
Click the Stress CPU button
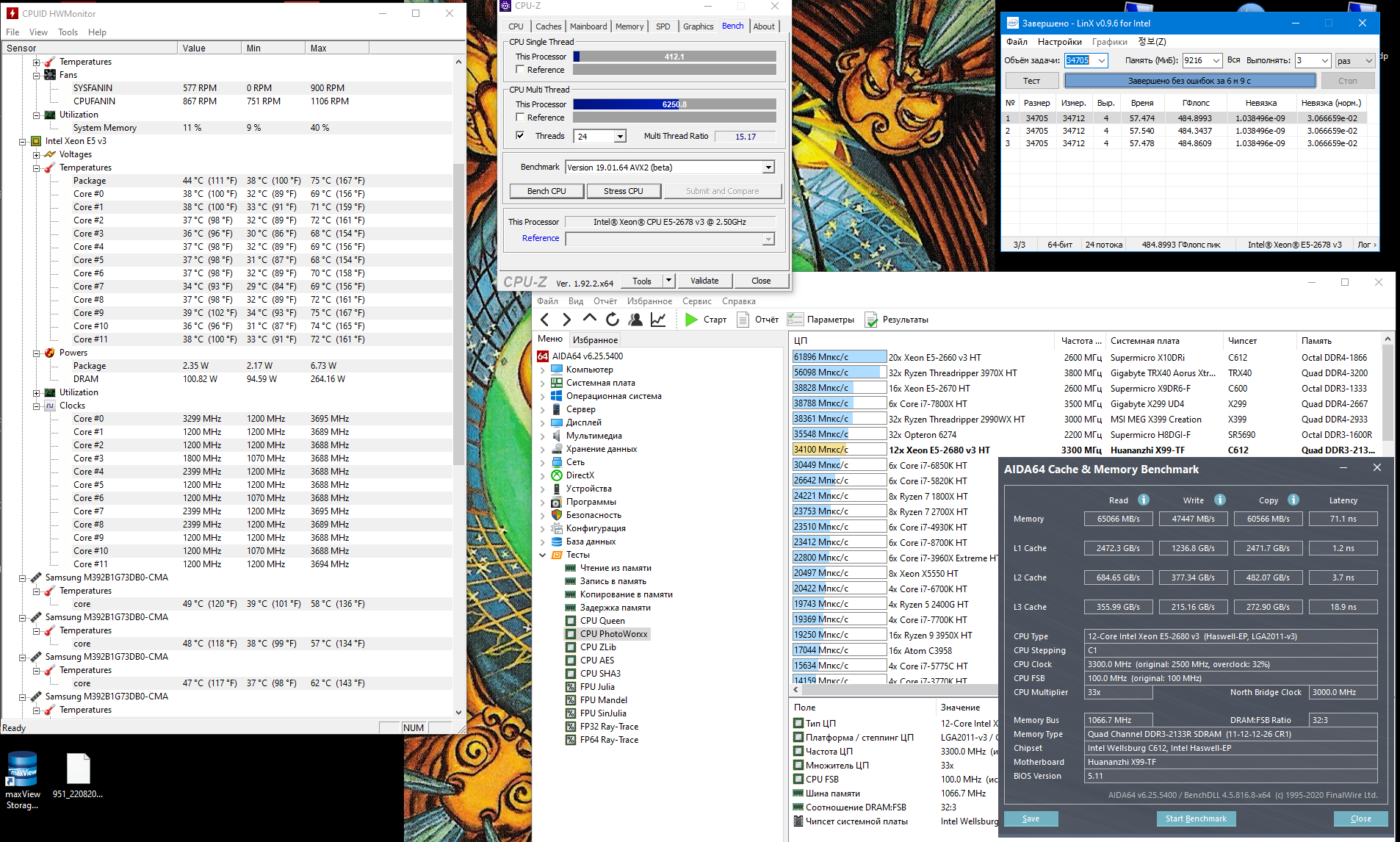[623, 191]
